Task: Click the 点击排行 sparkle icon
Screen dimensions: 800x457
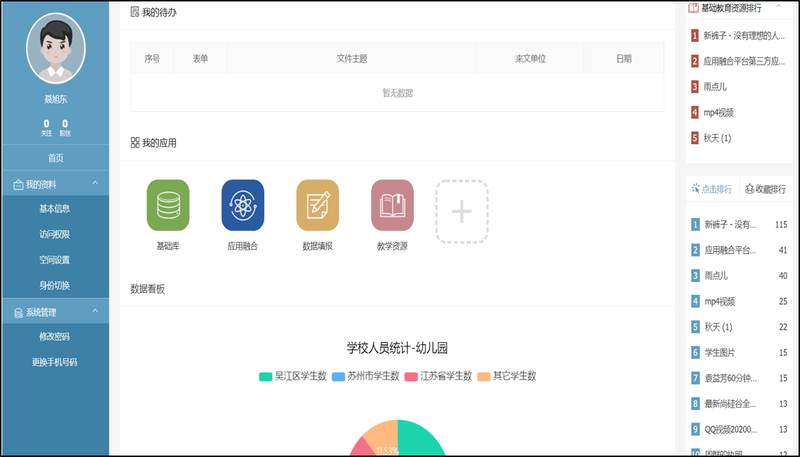Action: 695,189
